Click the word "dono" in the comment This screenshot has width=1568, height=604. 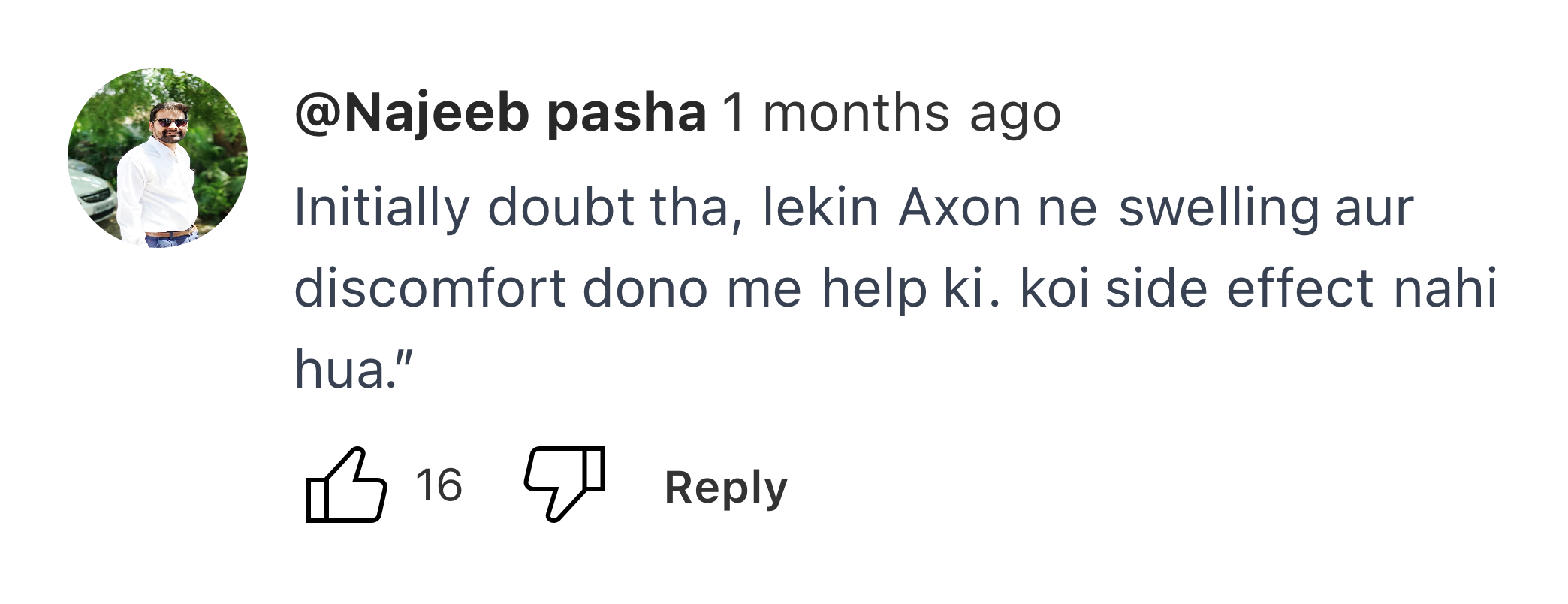(x=645, y=289)
